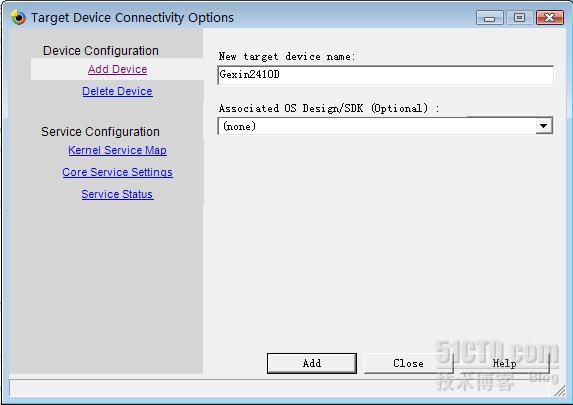Click the 'Associated OS Design/SDK (Optional)' label
573x405 pixels.
click(329, 108)
